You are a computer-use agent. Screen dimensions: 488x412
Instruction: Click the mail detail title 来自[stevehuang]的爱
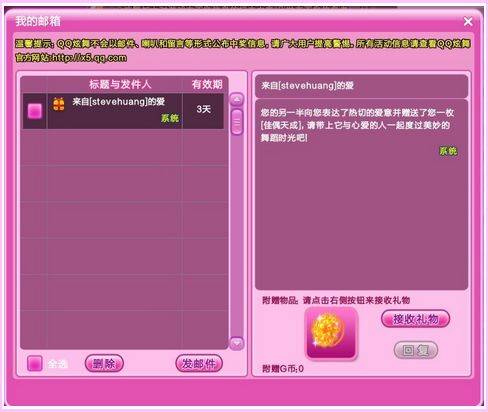307,86
